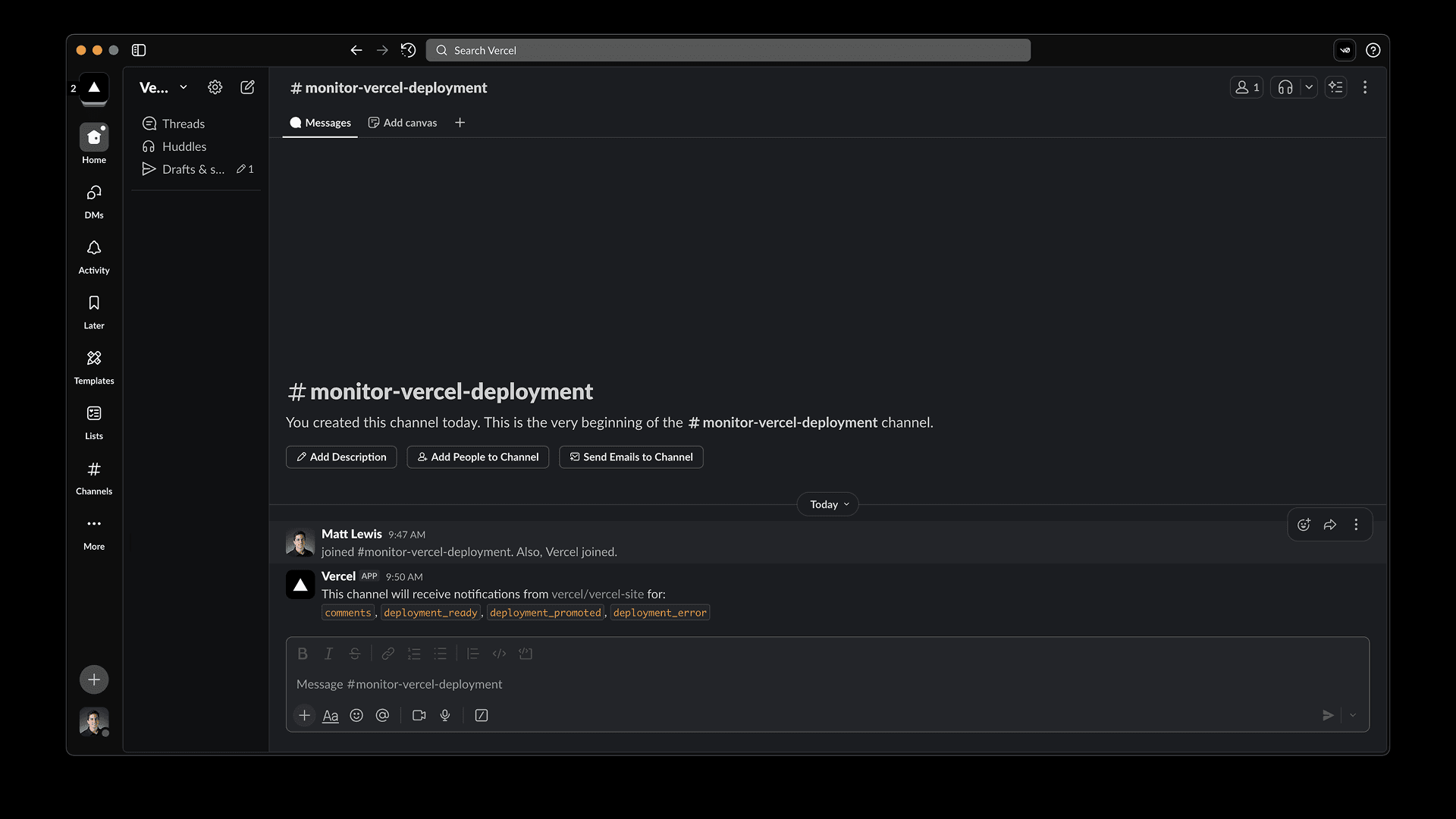The height and width of the screenshot is (819, 1456).
Task: Start a huddle with headphones icon
Action: pos(1285,87)
